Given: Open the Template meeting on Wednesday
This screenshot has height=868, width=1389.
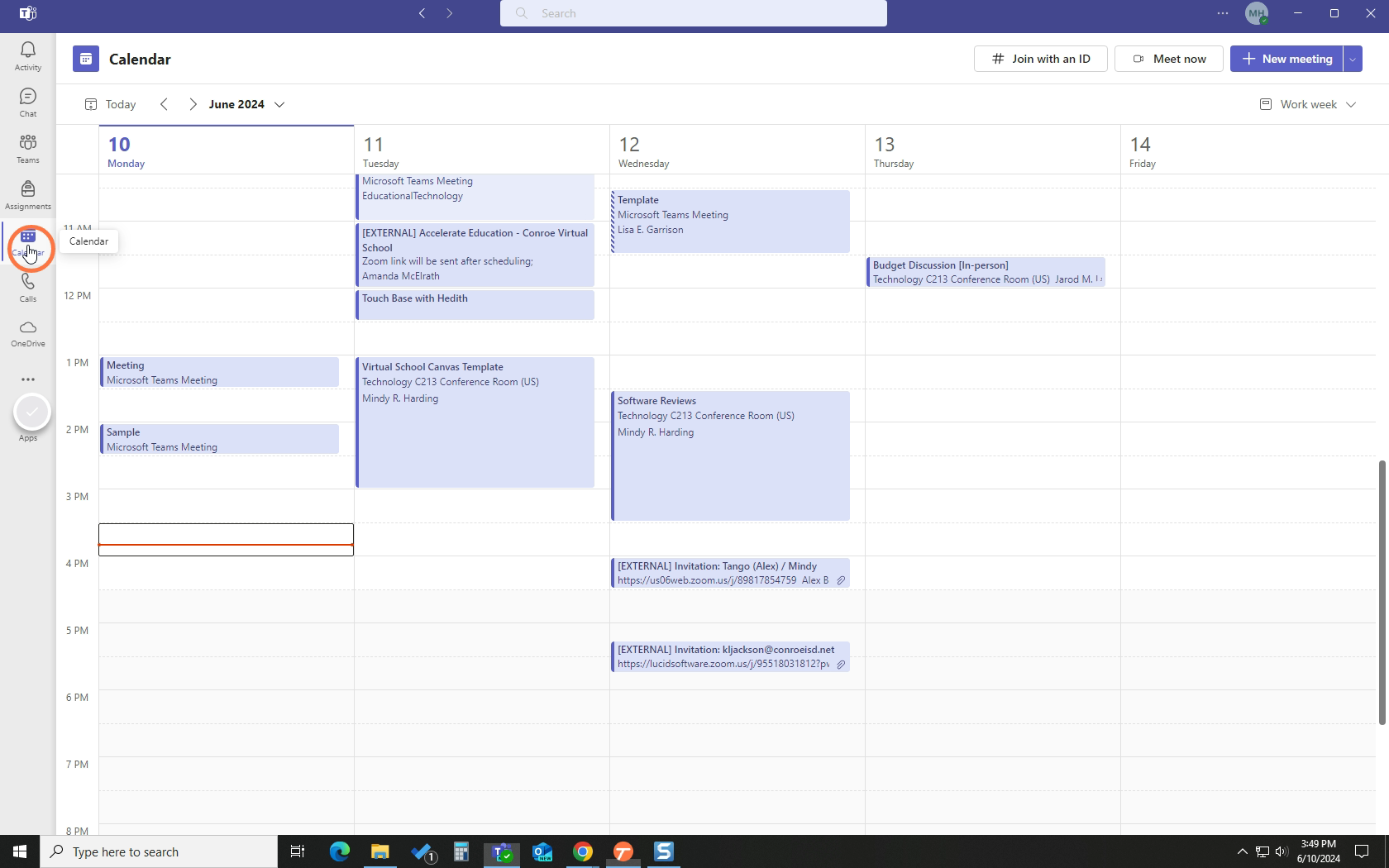Looking at the screenshot, I should 730,221.
